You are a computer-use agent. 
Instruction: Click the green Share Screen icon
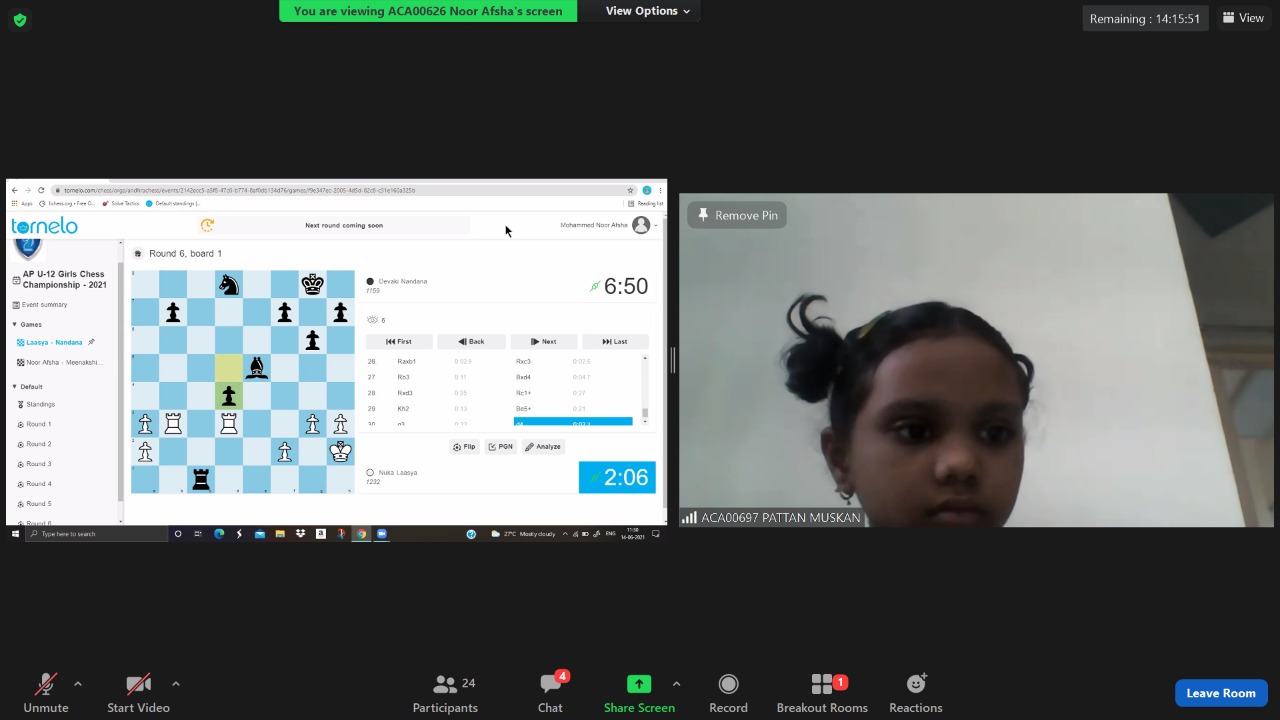[639, 684]
